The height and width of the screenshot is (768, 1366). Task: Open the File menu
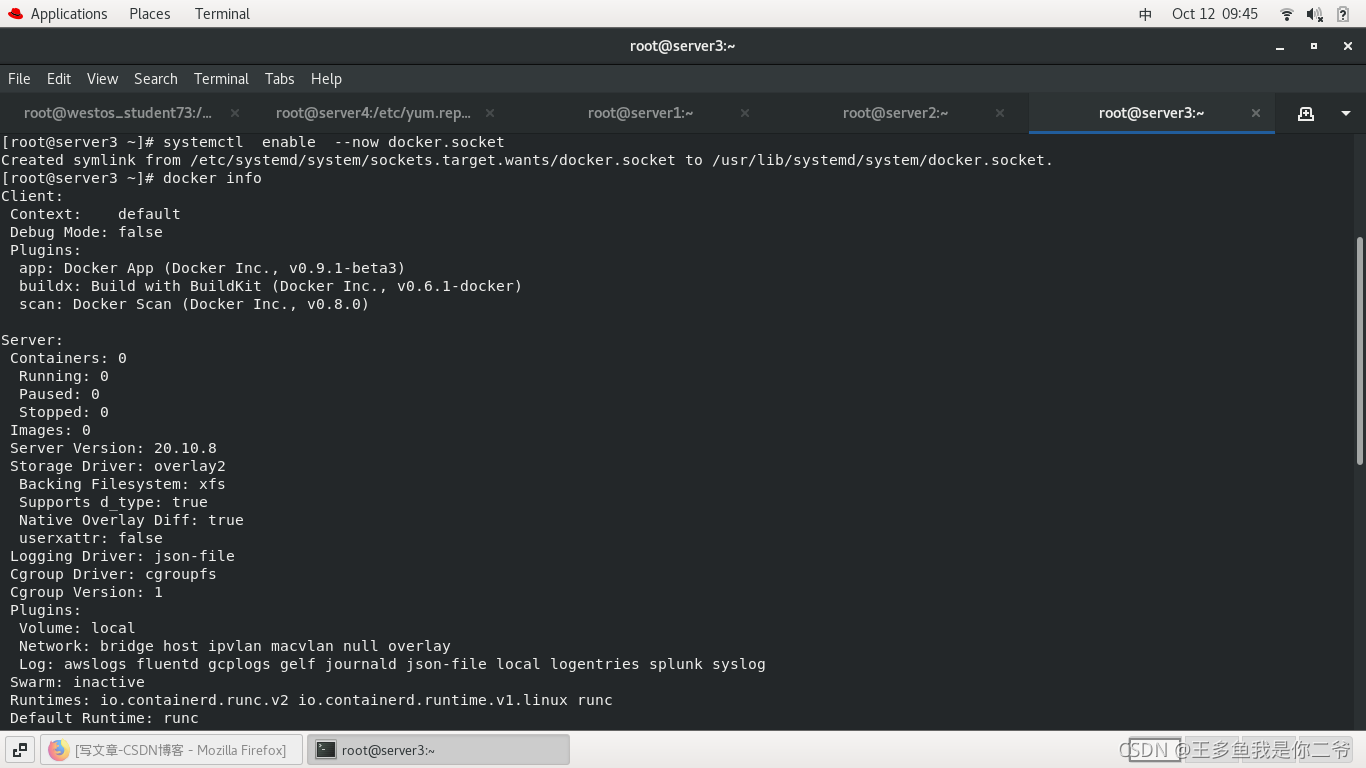[x=19, y=79]
